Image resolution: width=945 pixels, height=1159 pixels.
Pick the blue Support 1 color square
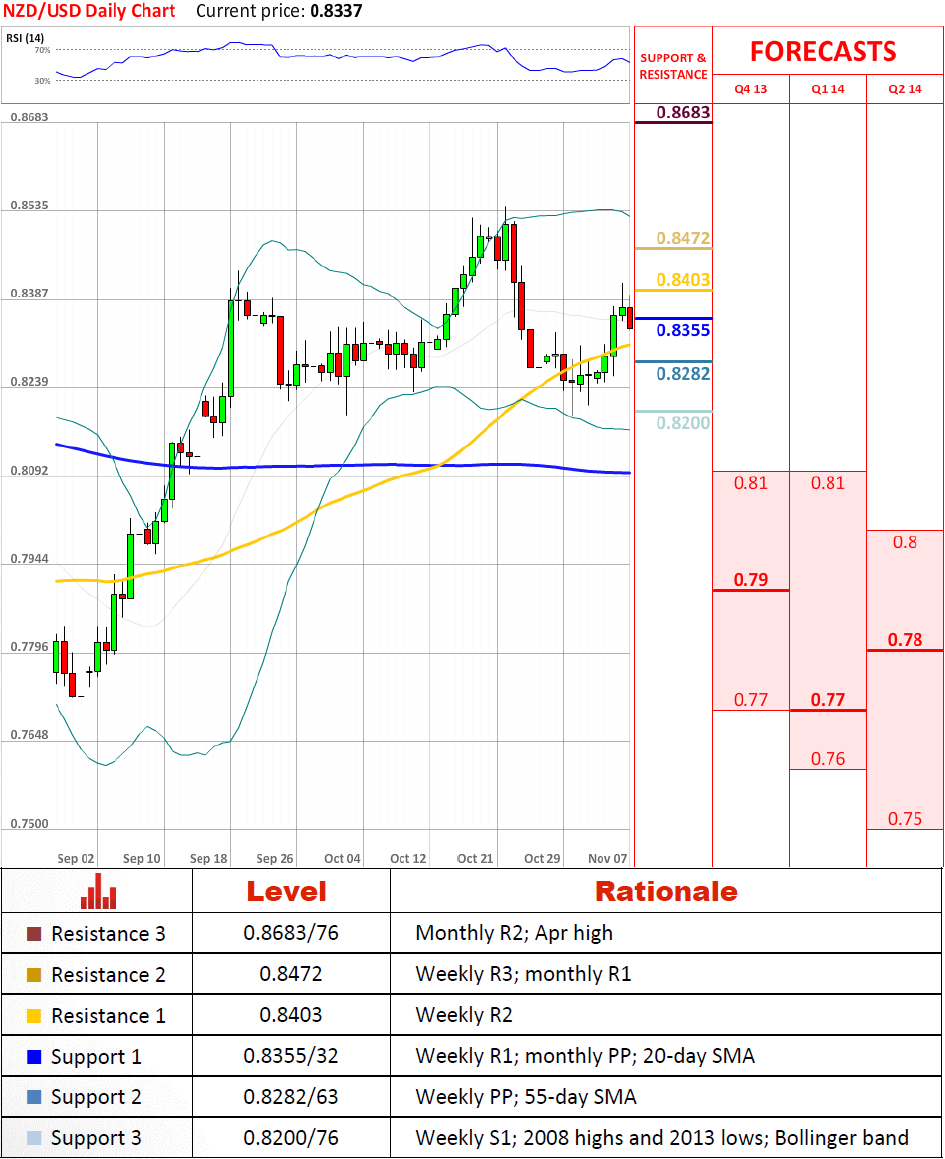34,1057
